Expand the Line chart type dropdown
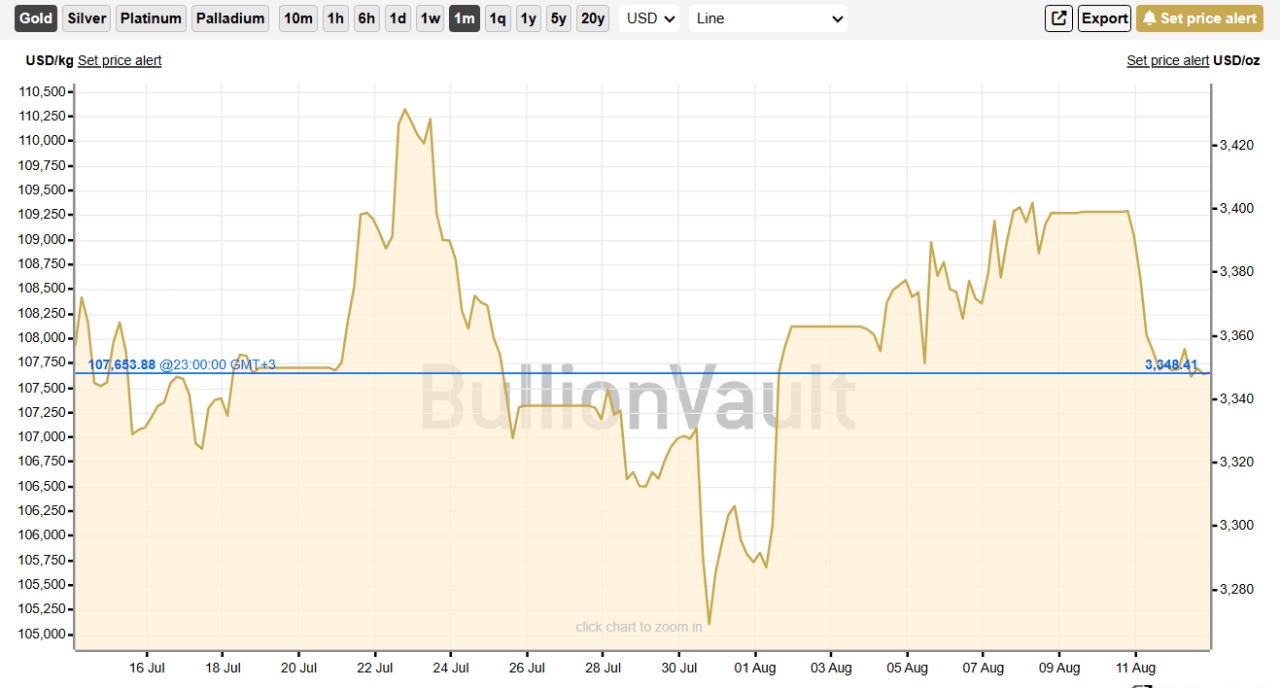This screenshot has width=1280, height=688. click(768, 18)
